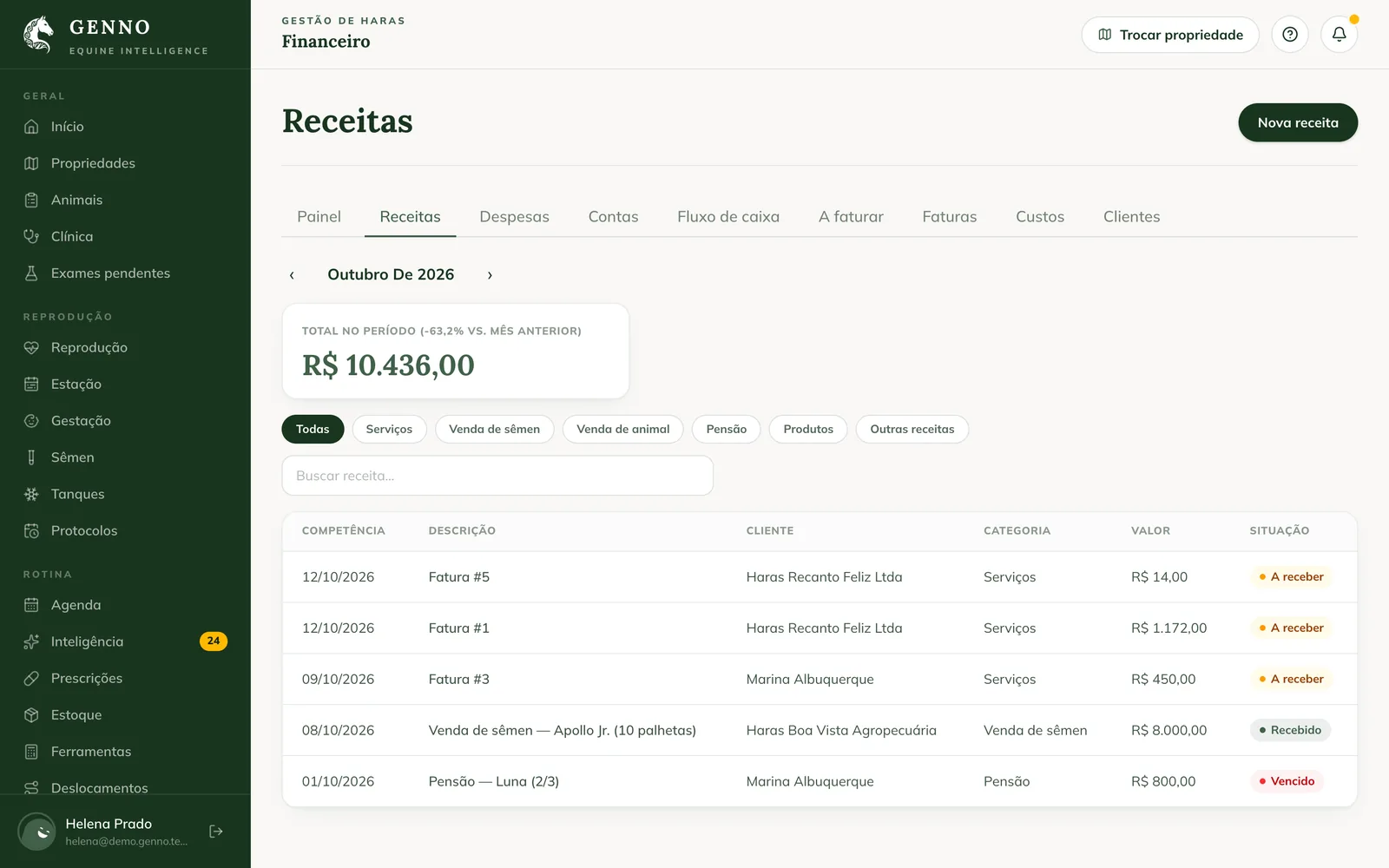Open Helena Prado user name
Viewport: 1389px width, 868px height.
pos(109,824)
